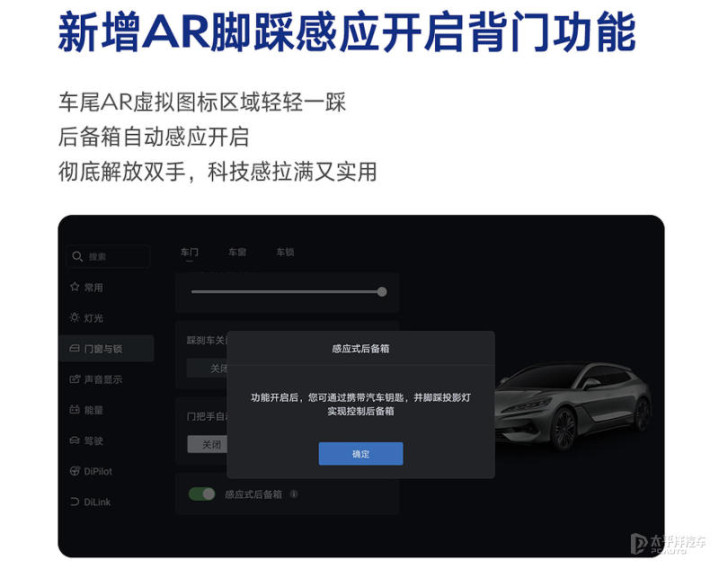Open DiLink settings in the sidebar
The height and width of the screenshot is (569, 719).
[91, 502]
